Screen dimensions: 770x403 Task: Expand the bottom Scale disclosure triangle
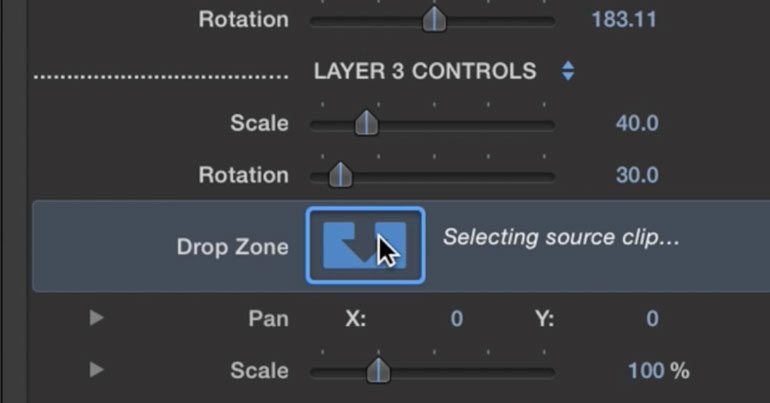96,369
